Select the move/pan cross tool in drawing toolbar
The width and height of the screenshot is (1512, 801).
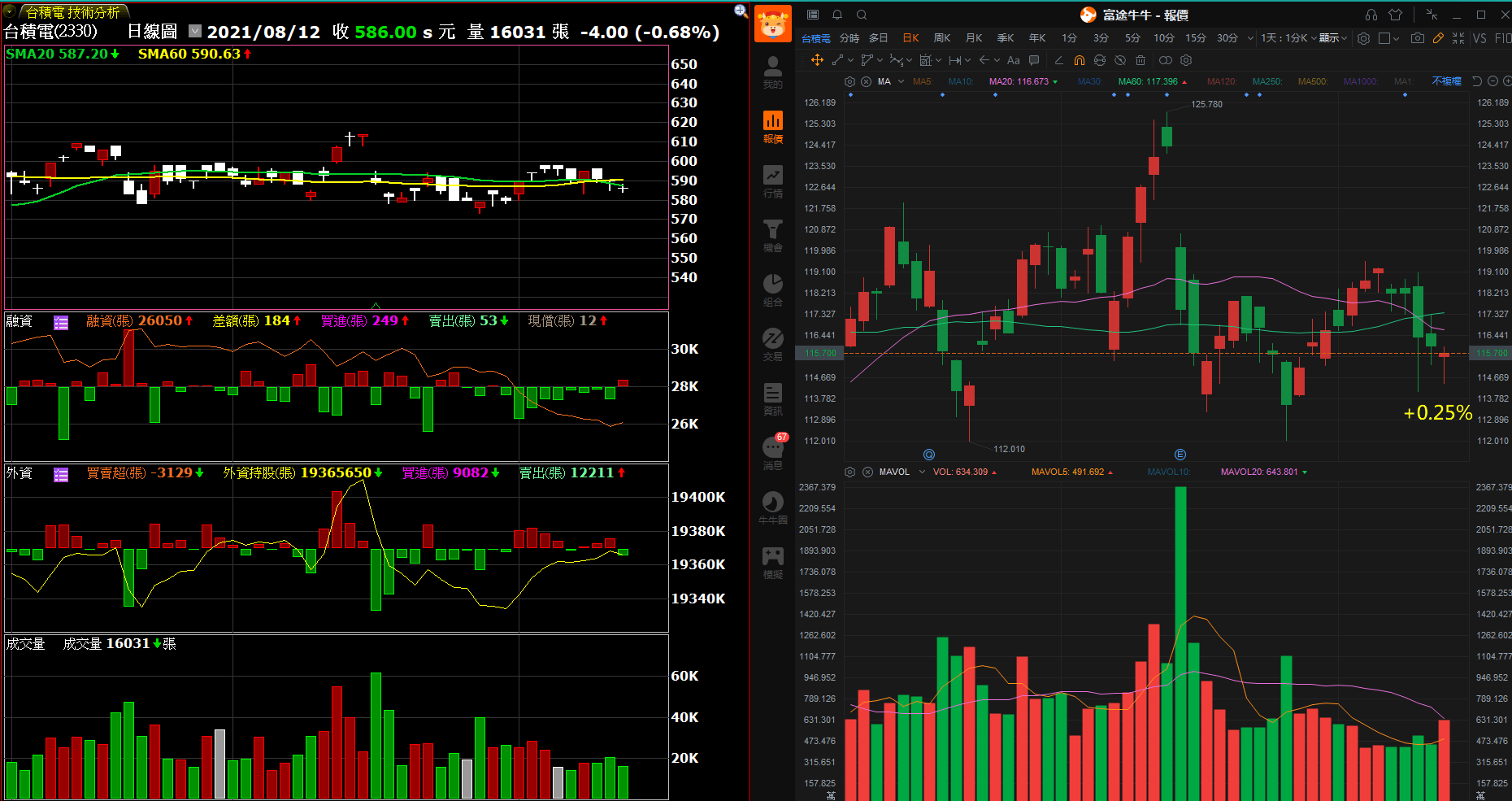tap(817, 60)
